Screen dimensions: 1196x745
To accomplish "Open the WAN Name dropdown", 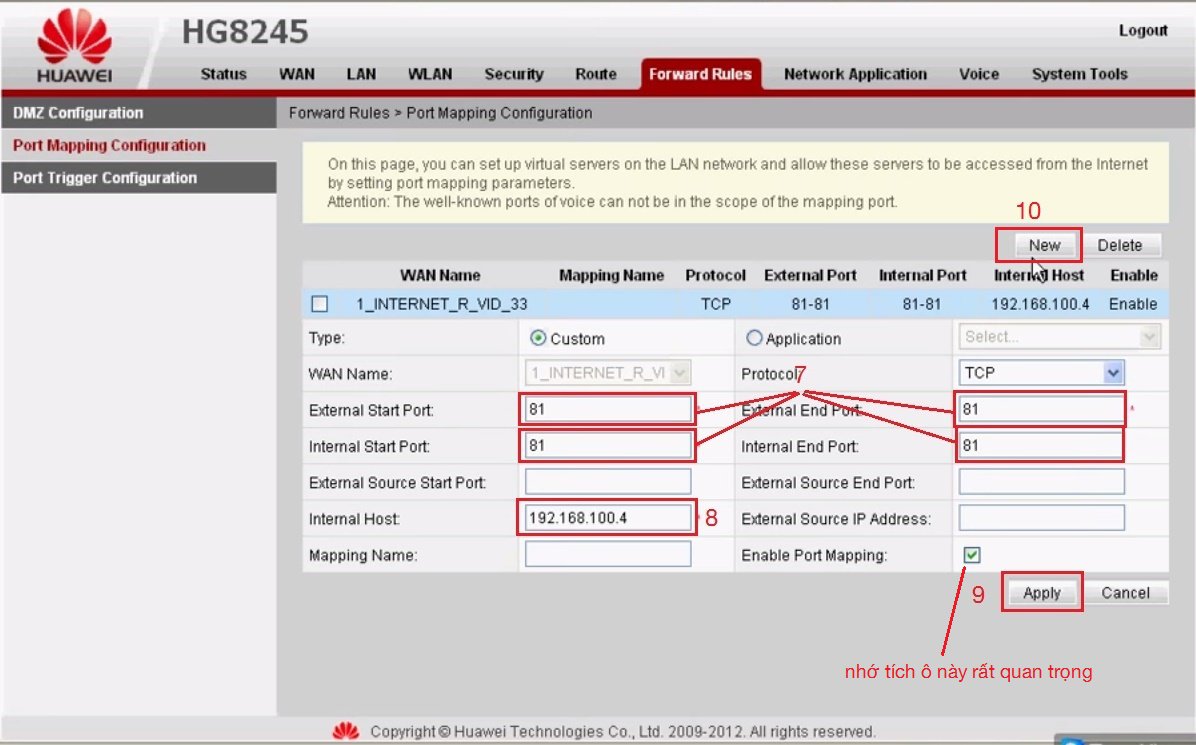I will (x=607, y=373).
